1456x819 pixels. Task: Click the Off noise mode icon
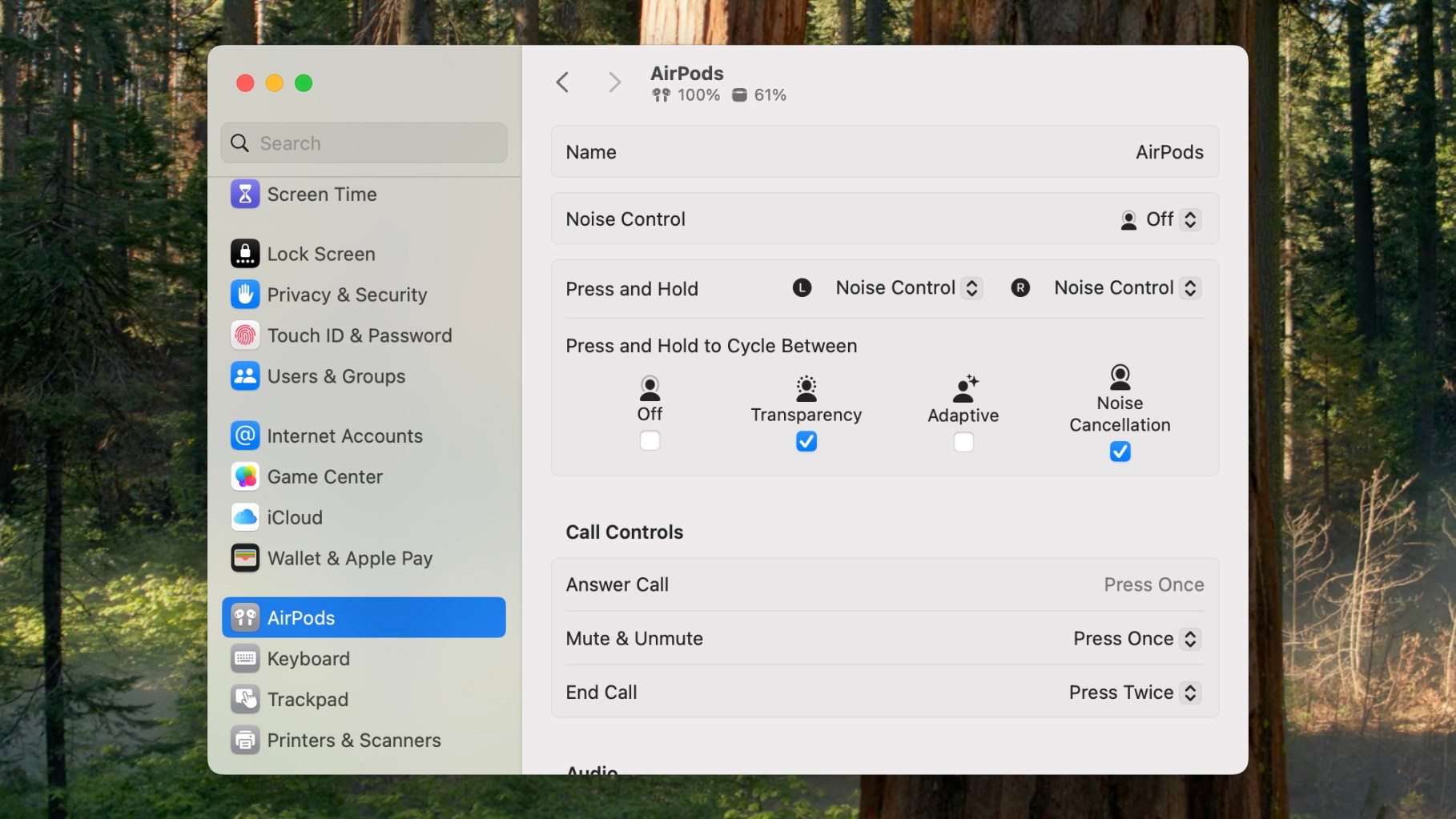click(650, 387)
